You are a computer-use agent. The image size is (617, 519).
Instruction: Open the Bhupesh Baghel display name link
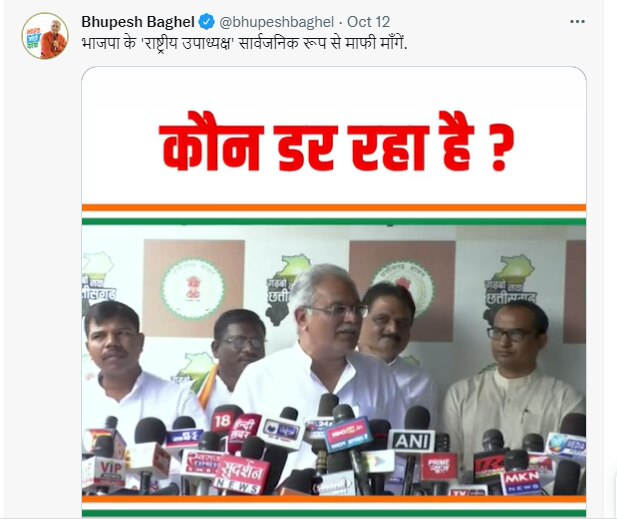(x=138, y=22)
